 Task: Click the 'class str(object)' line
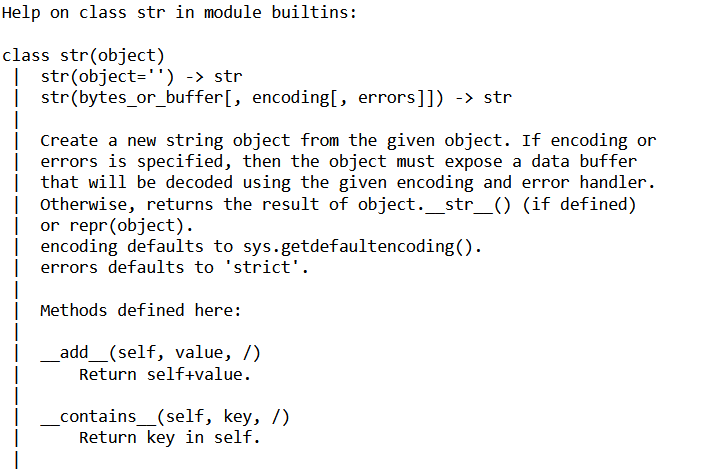pos(83,56)
